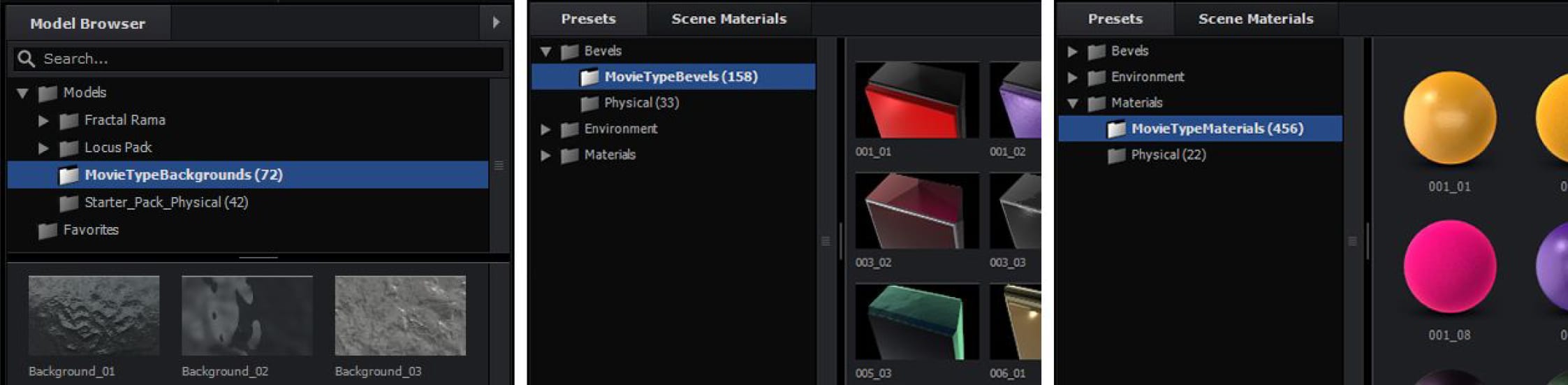
Task: Pick the teal 005_03 bevel preset
Action: pos(916,321)
